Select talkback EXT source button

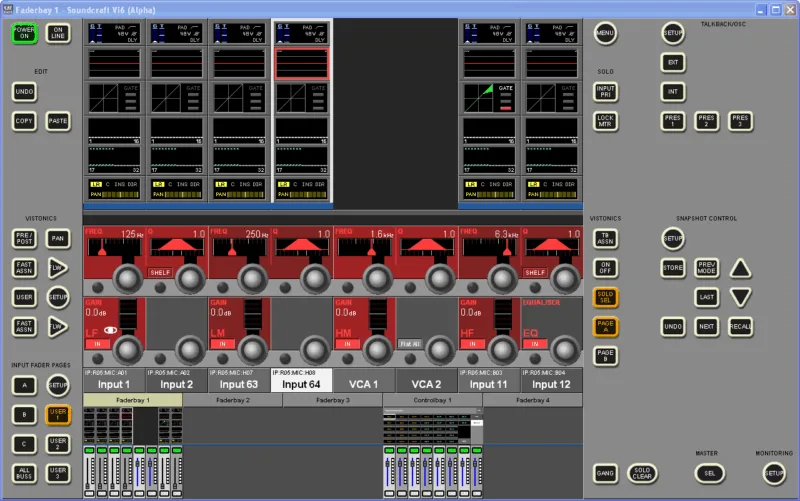[673, 62]
